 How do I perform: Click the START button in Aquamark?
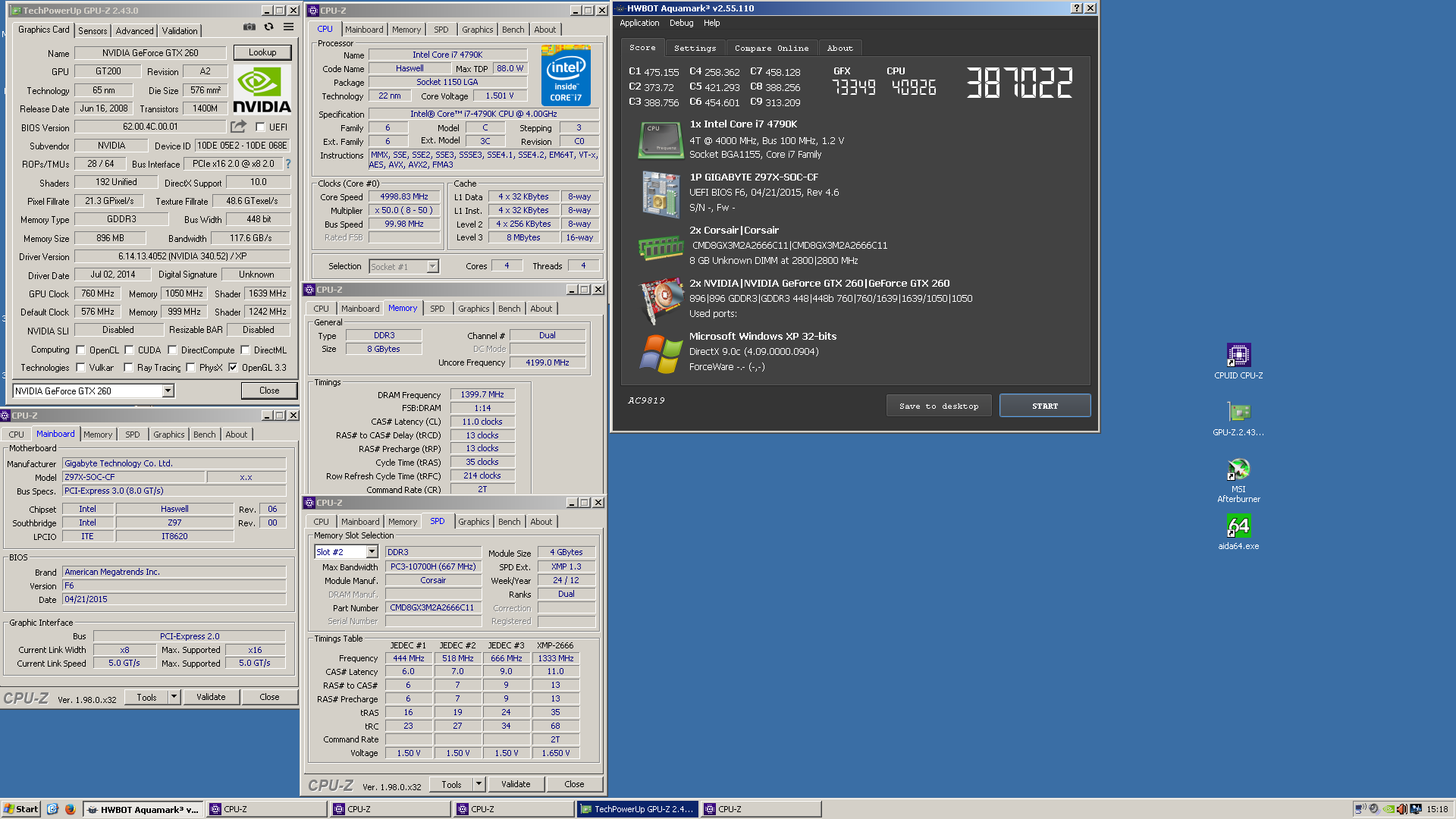pos(1045,406)
